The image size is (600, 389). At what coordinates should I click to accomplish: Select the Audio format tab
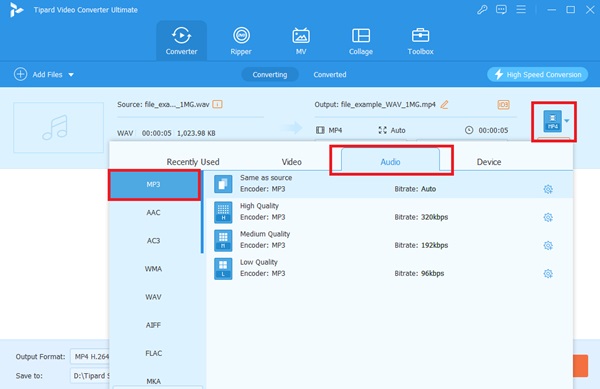pyautogui.click(x=390, y=161)
